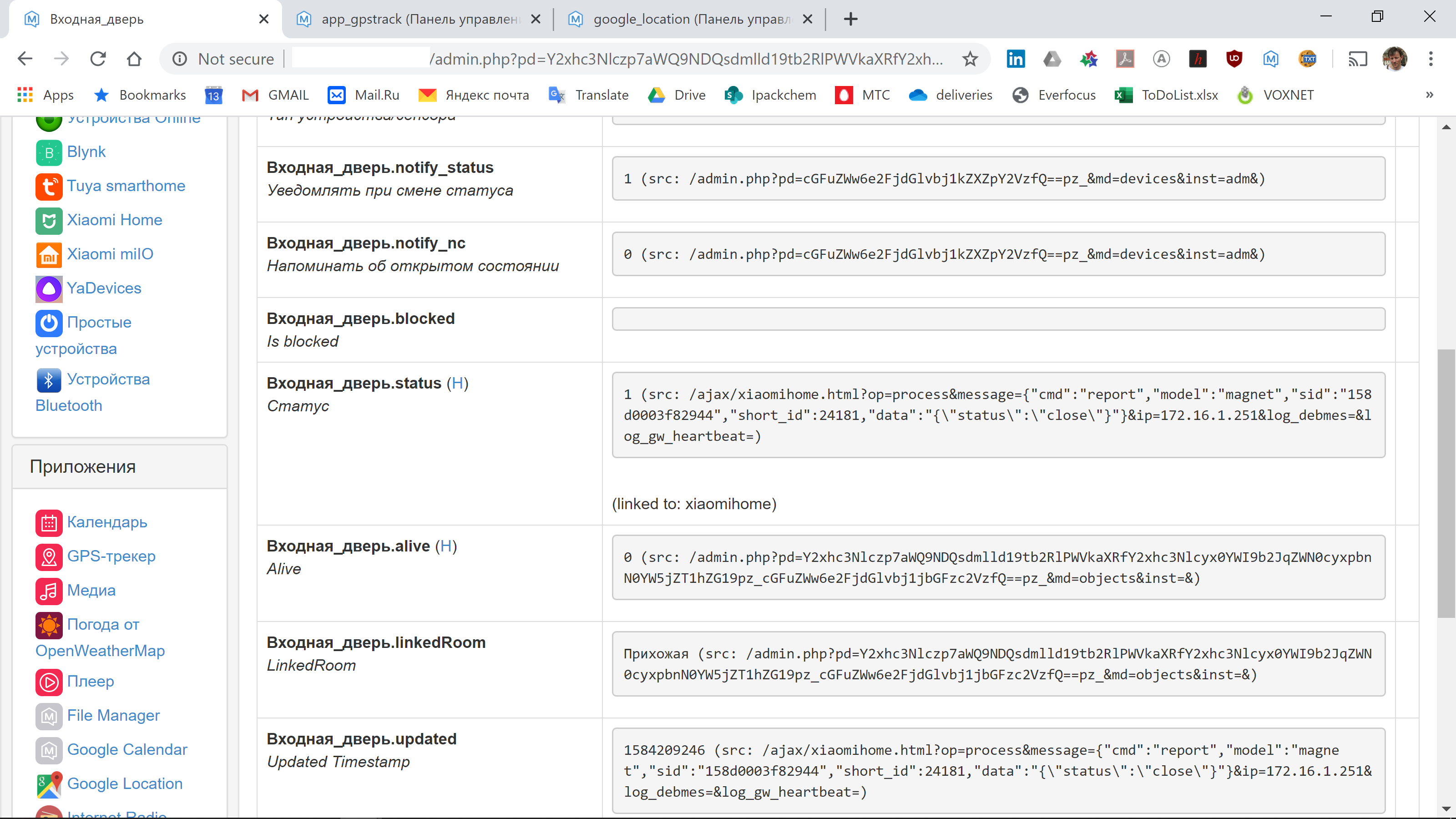1456x819 pixels.
Task: Open the Xiaomi Home plugin
Action: point(114,220)
